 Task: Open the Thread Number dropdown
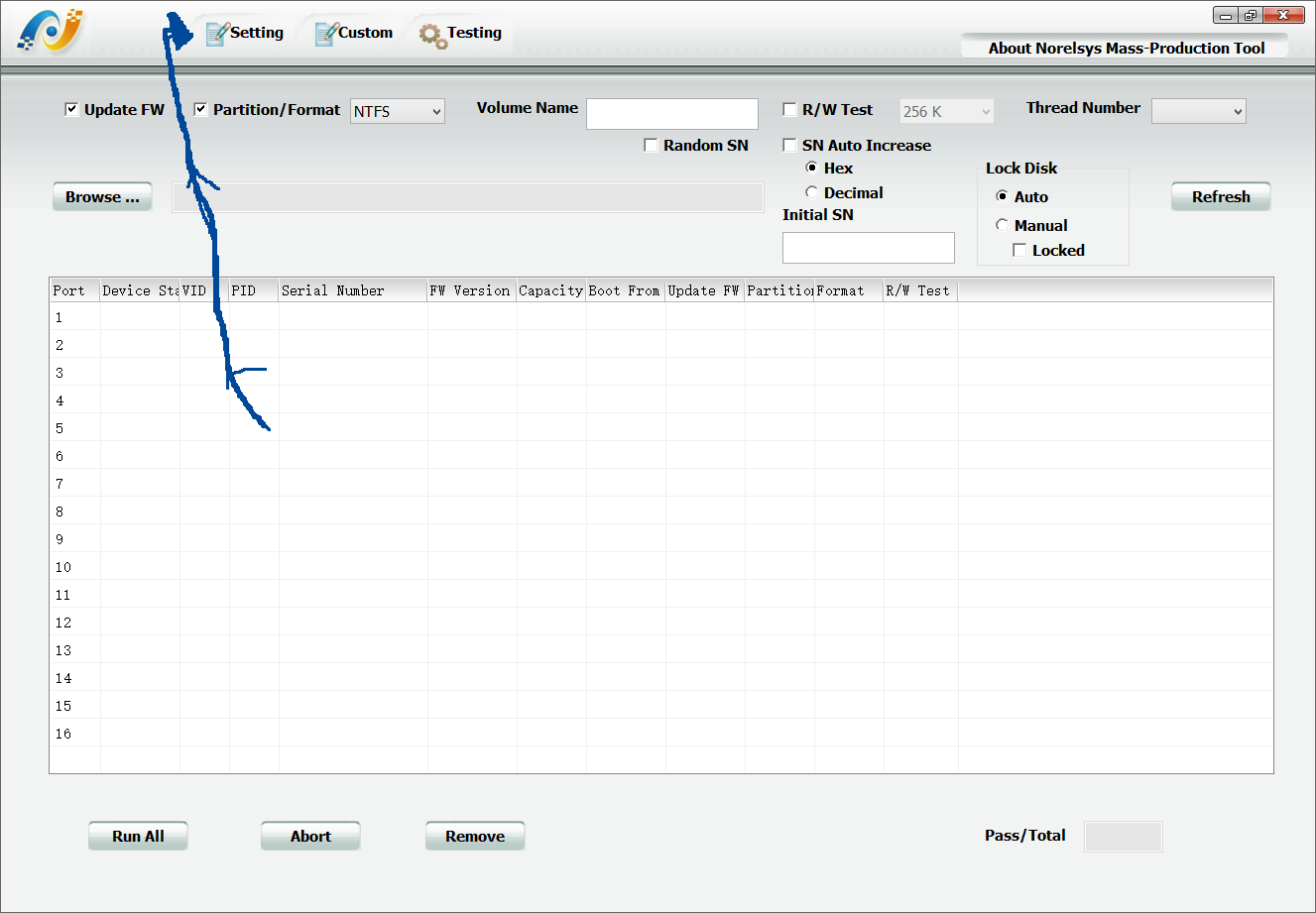(1199, 111)
